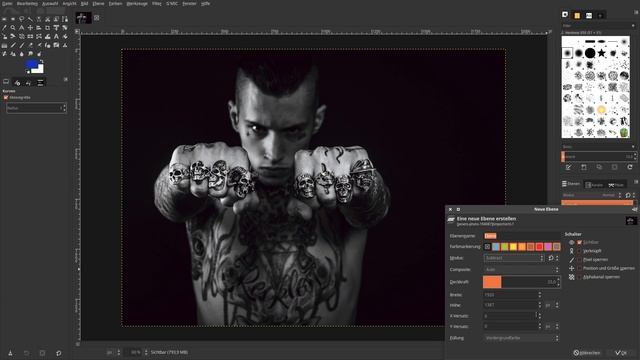Open the unit dropdown in status bar
640x360 pixels.
[113, 352]
